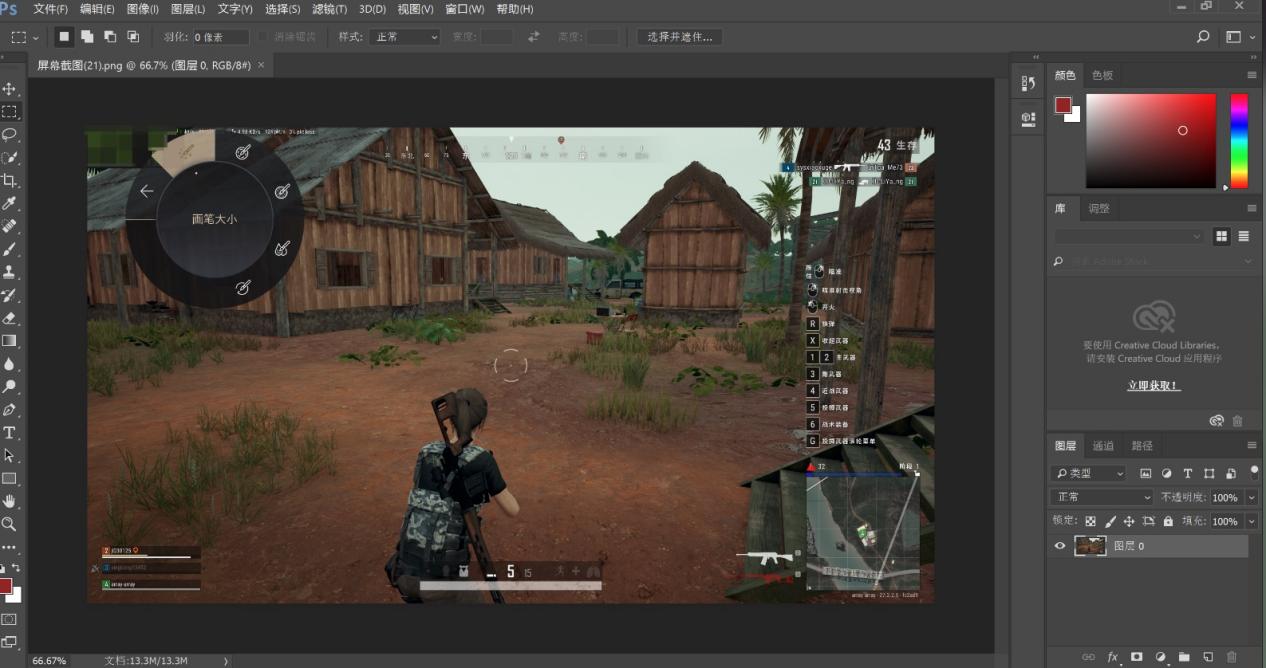Open the 滤镜 menu
Image resolution: width=1266 pixels, height=668 pixels.
pyautogui.click(x=330, y=9)
